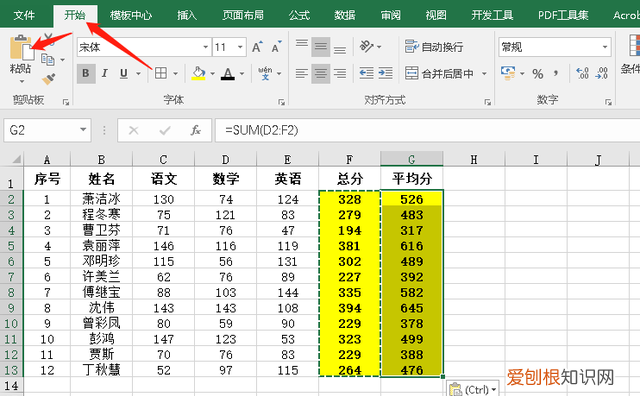The height and width of the screenshot is (396, 640).
Task: Select the 总分 header cell
Action: [349, 178]
